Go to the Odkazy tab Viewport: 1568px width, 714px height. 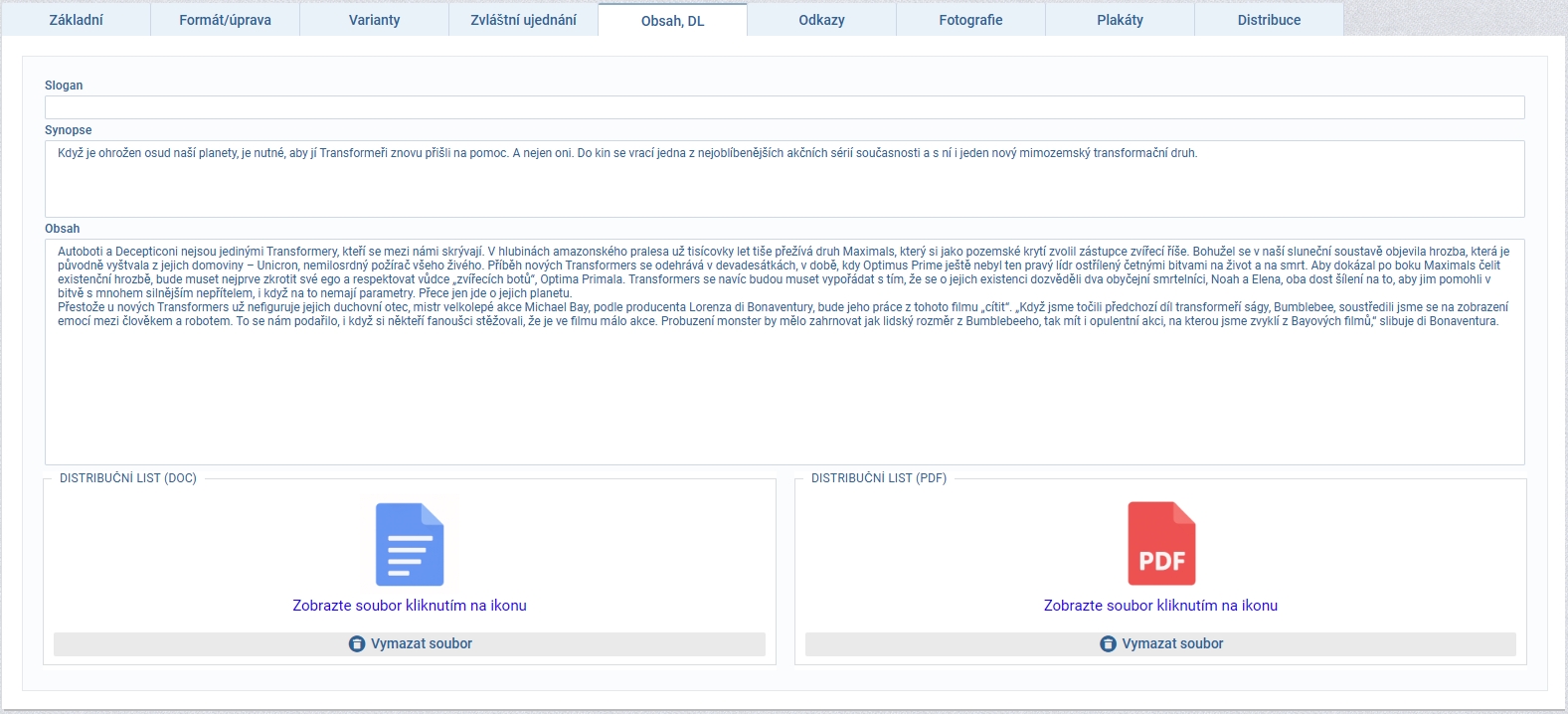822,20
